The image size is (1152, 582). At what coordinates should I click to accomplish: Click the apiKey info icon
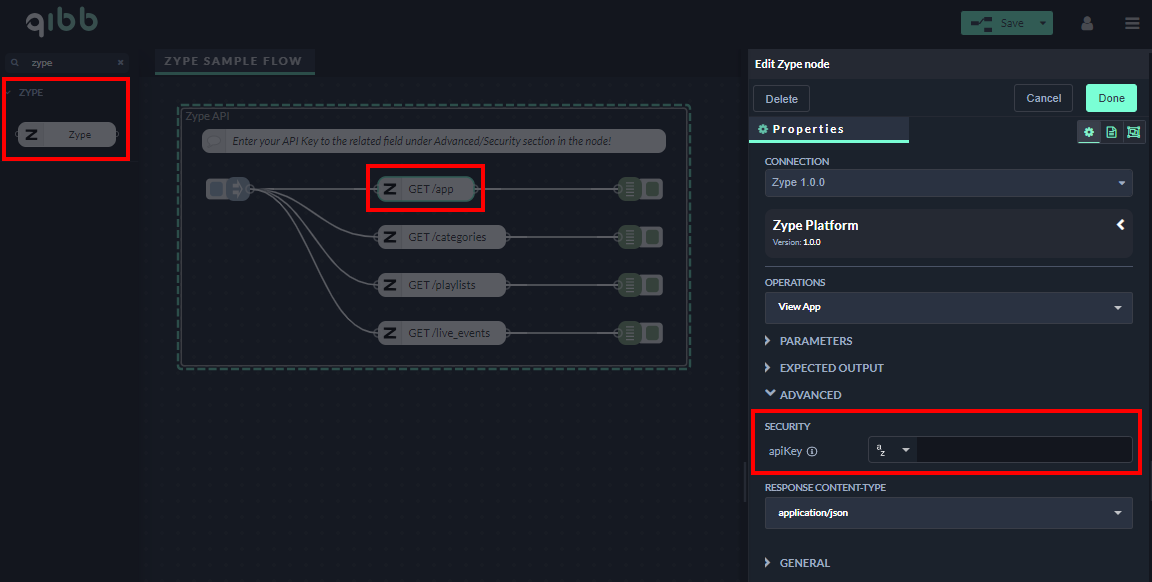[812, 451]
